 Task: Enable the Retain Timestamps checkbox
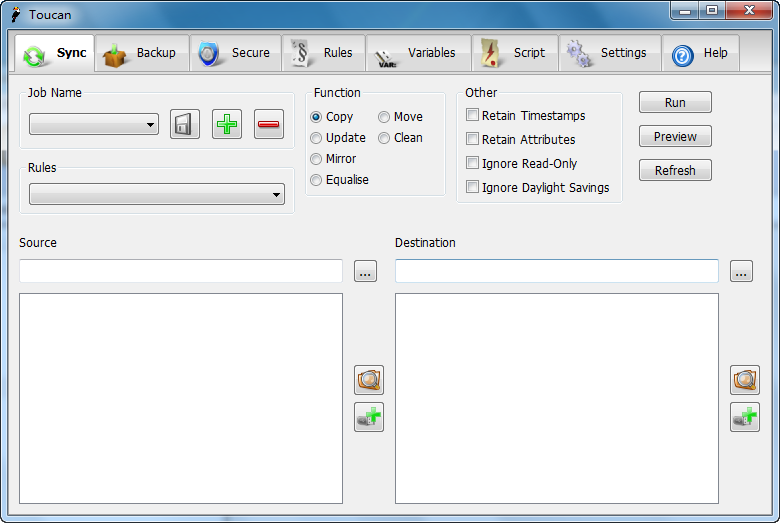[x=473, y=116]
